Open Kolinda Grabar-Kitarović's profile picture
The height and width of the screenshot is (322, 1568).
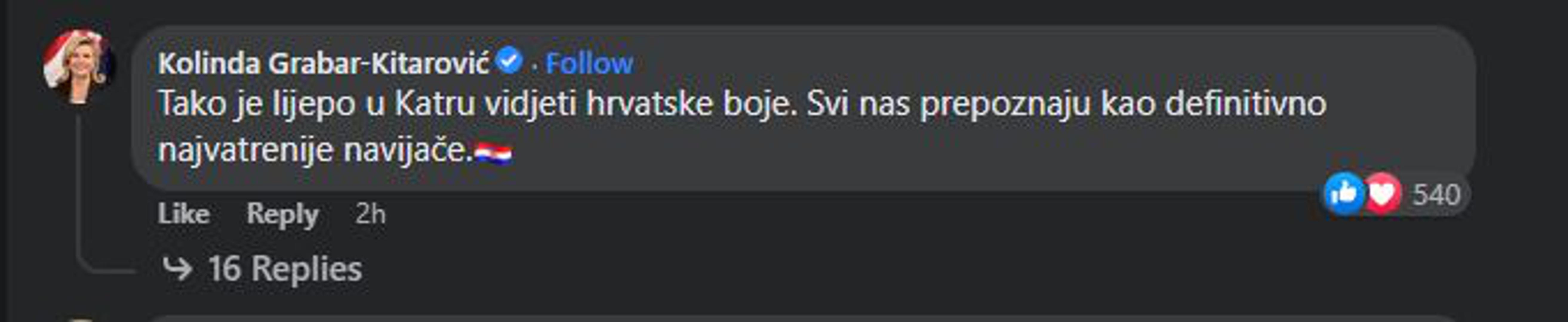(x=79, y=66)
